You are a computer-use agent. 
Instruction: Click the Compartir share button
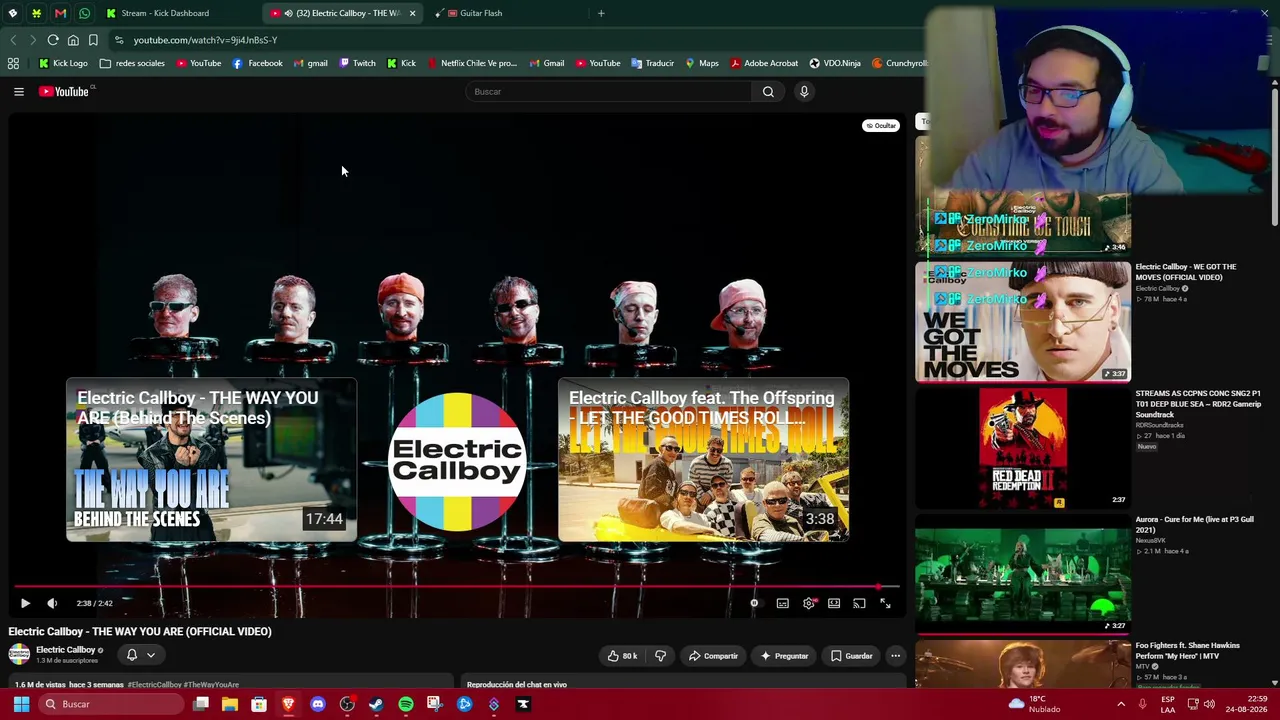point(713,656)
